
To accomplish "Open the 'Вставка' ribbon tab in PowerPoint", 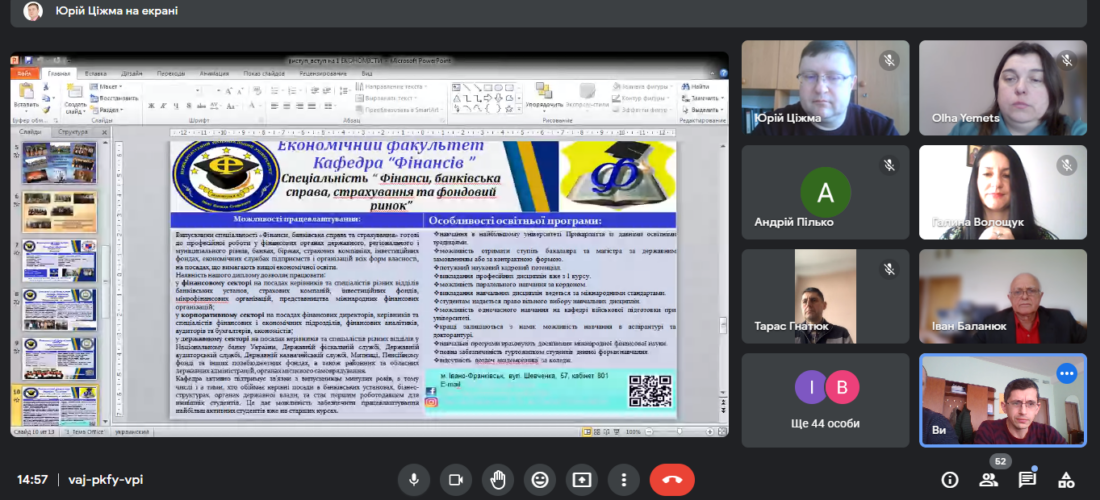I will [96, 73].
